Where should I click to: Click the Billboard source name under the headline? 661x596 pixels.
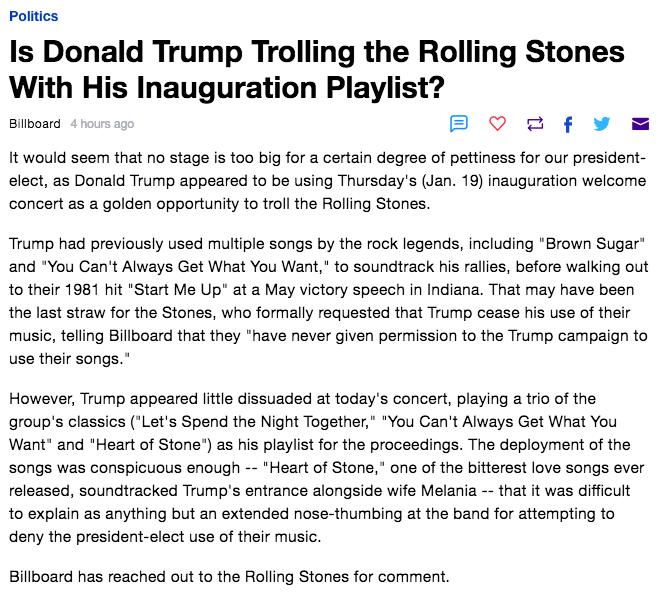[35, 124]
